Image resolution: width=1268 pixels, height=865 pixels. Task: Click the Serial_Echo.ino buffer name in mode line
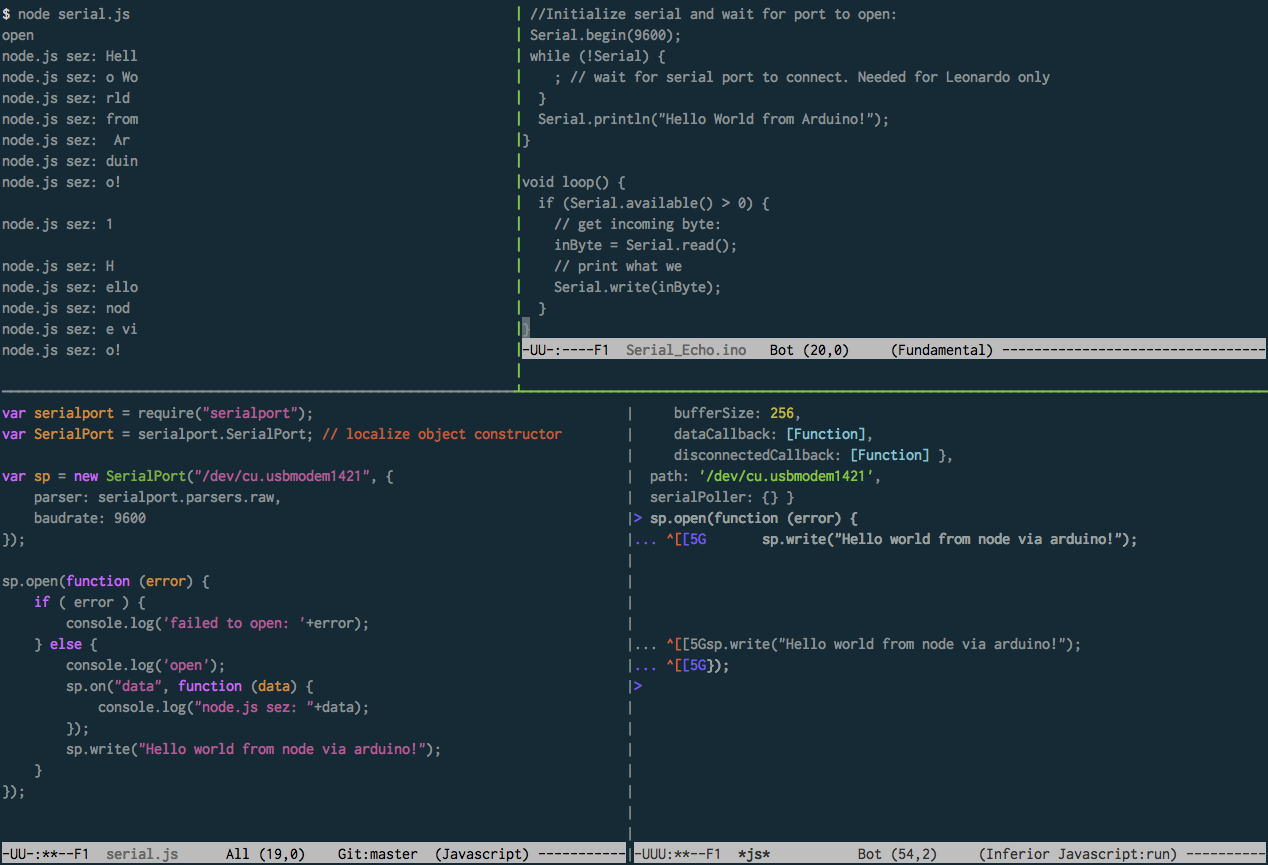click(685, 350)
